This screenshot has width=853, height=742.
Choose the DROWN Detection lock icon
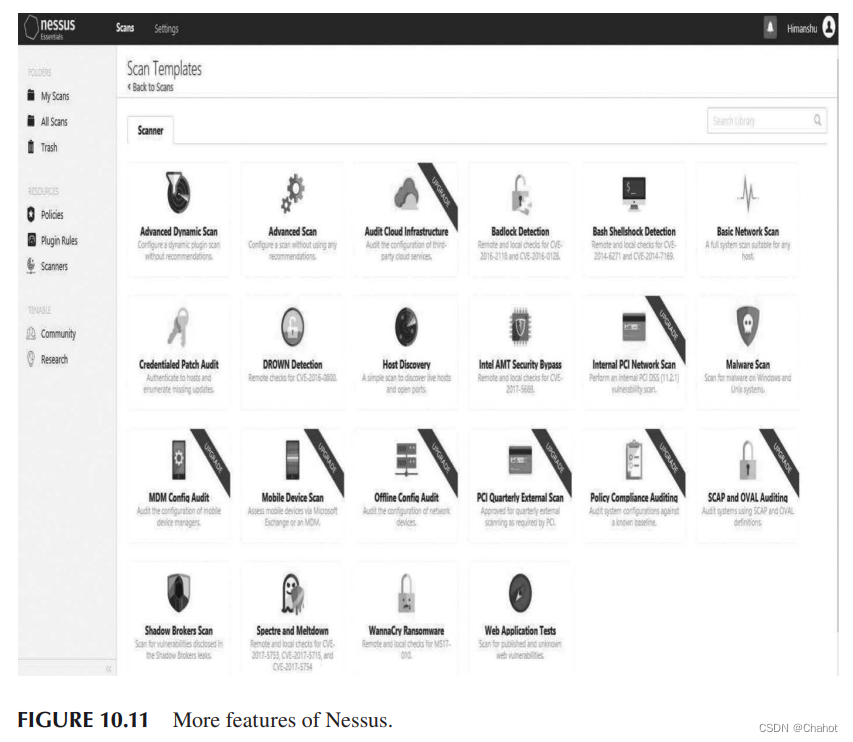point(293,326)
